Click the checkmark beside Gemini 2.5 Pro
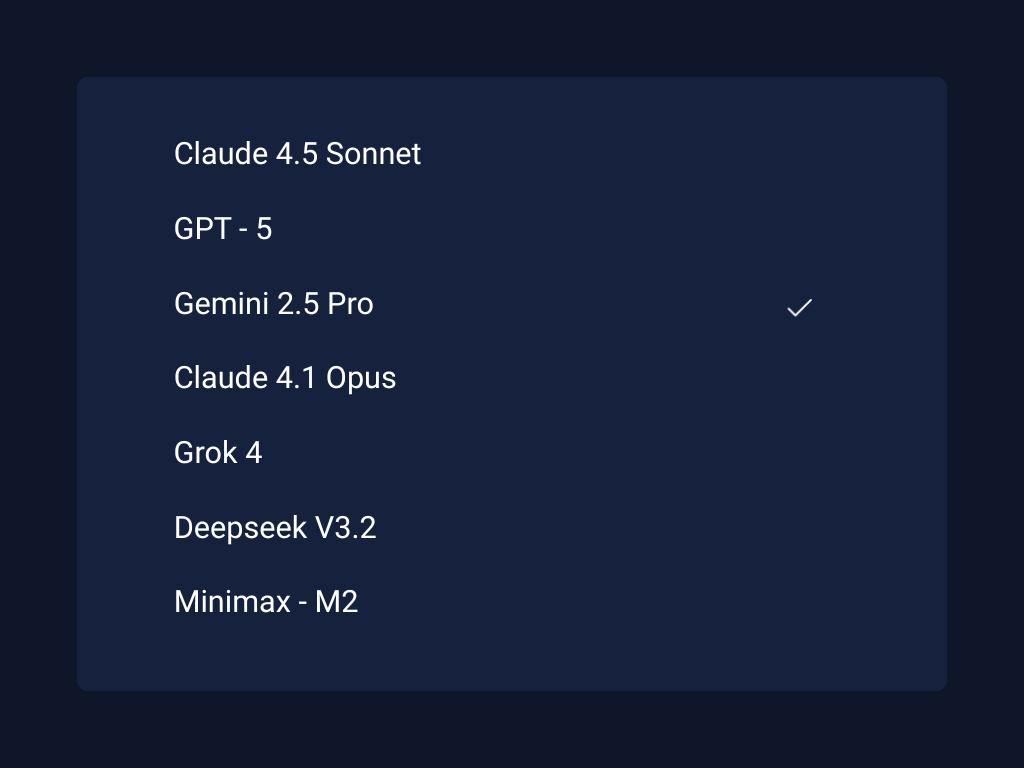The image size is (1024, 768). pos(799,308)
